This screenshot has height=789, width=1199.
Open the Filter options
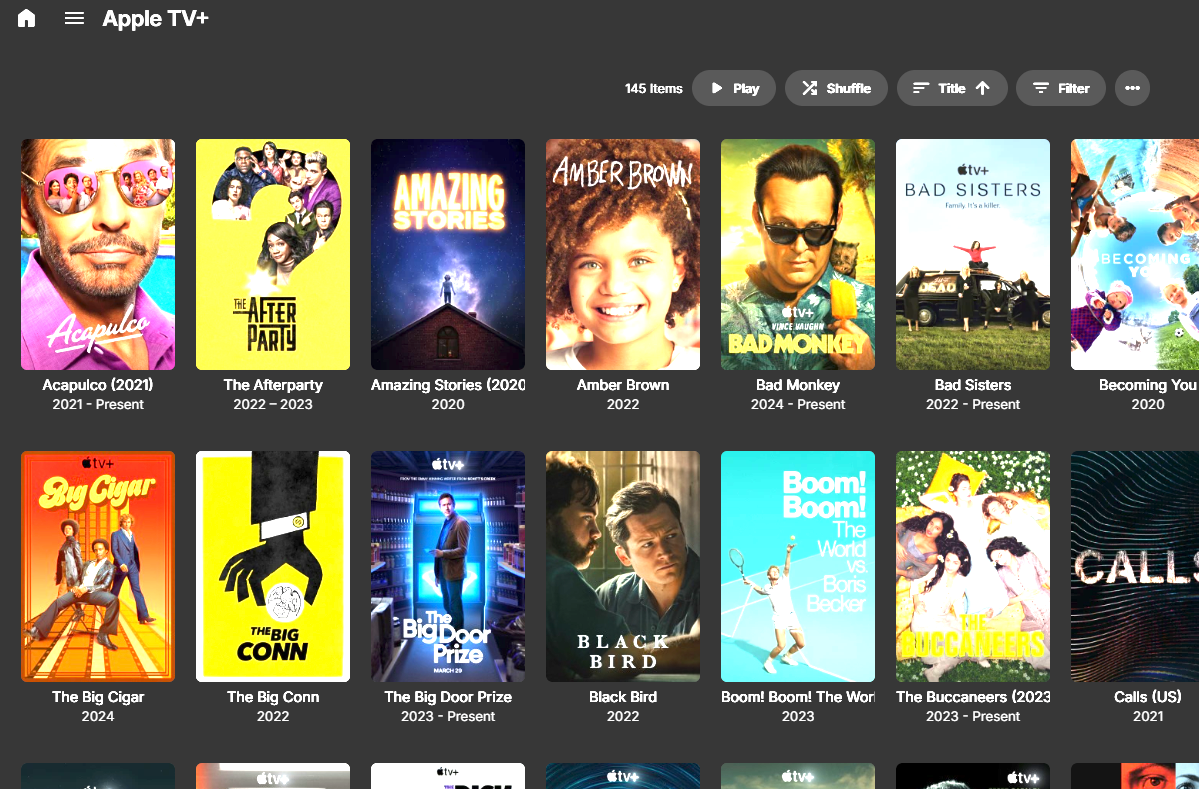pyautogui.click(x=1061, y=88)
